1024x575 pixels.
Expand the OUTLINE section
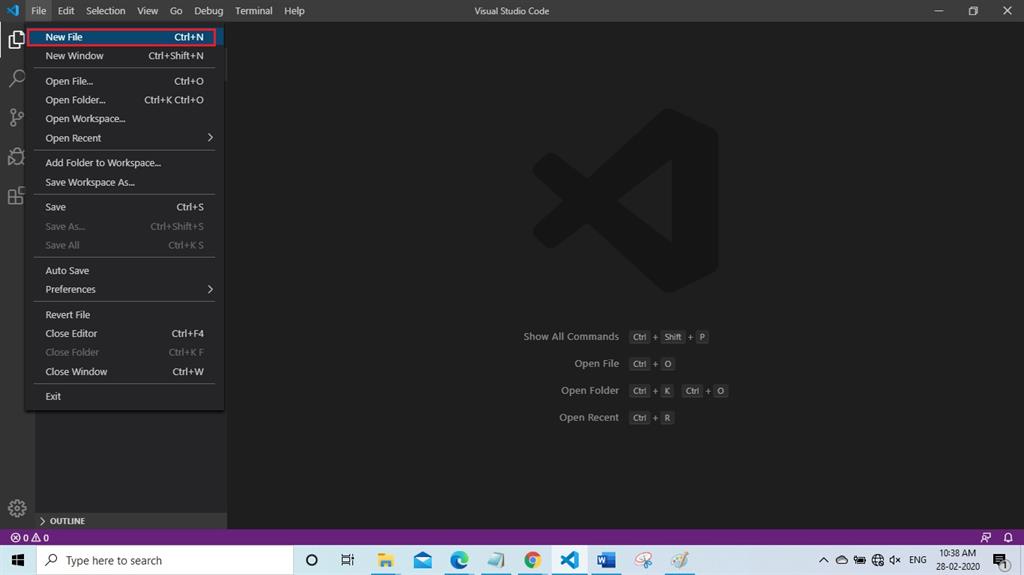[131, 521]
